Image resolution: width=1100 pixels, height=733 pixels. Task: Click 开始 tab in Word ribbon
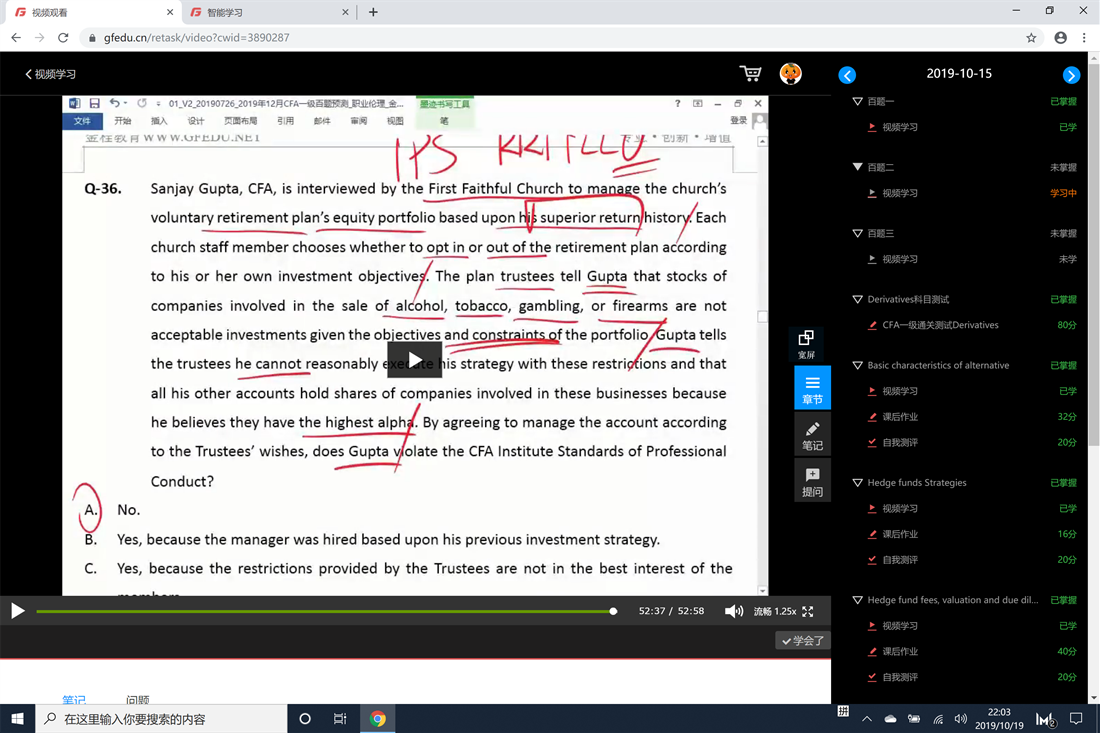[x=123, y=121]
